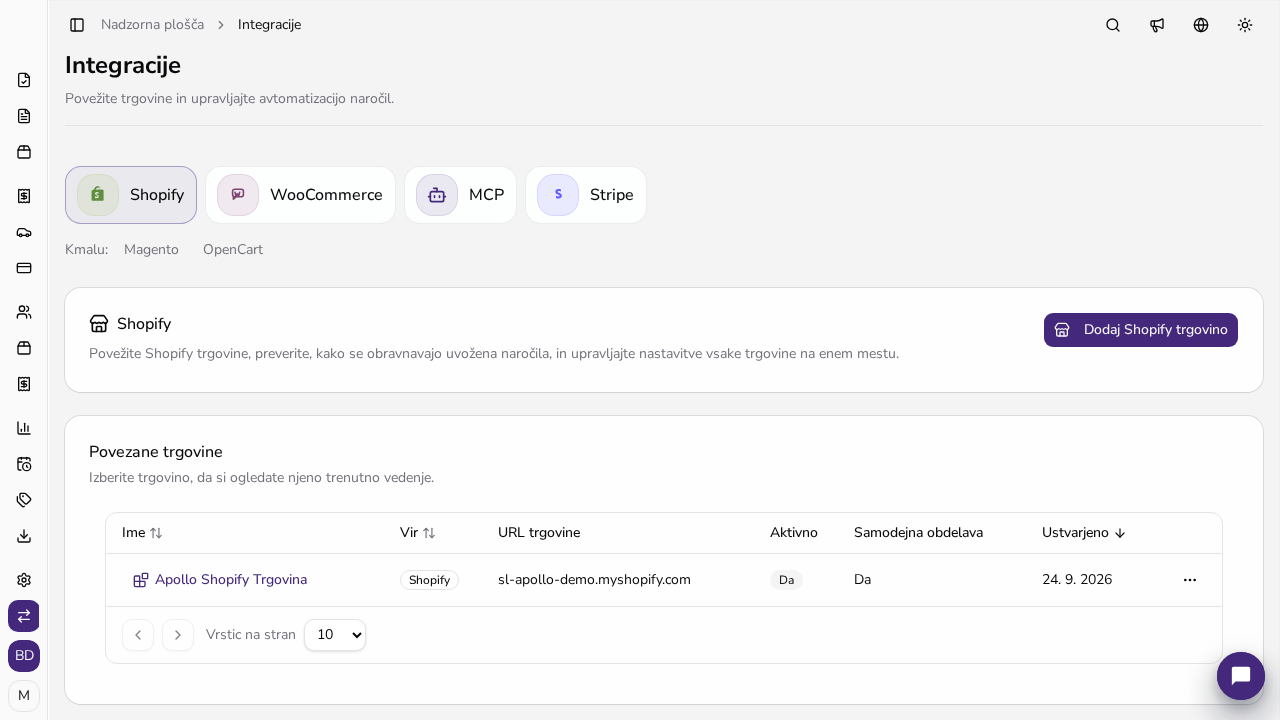Open the settings gear icon in the sidebar
The width and height of the screenshot is (1280, 720).
(x=24, y=580)
